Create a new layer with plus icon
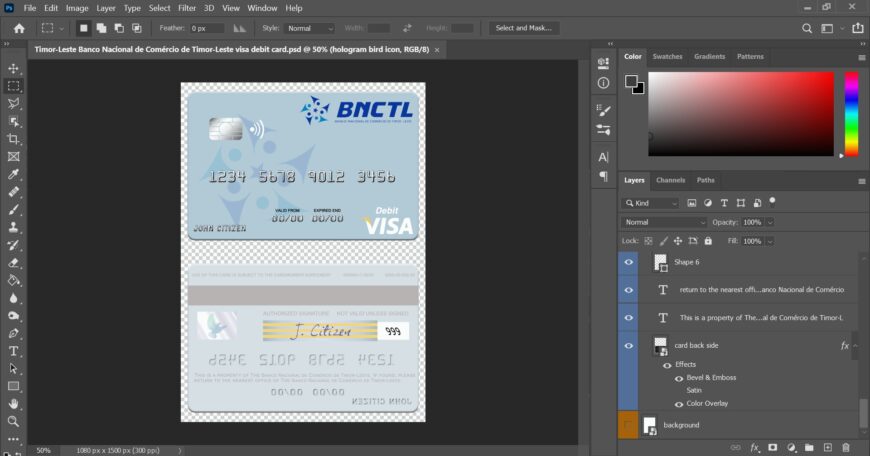The image size is (870, 456). point(827,447)
